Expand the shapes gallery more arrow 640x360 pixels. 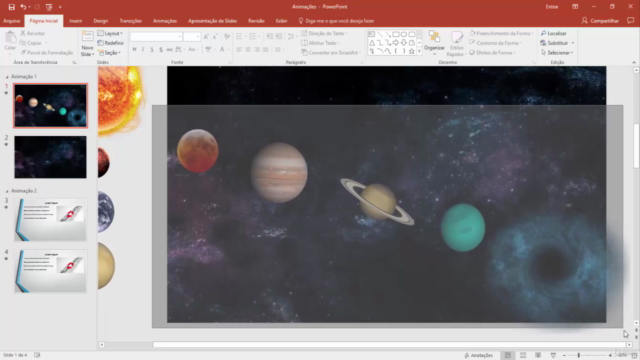click(x=419, y=51)
